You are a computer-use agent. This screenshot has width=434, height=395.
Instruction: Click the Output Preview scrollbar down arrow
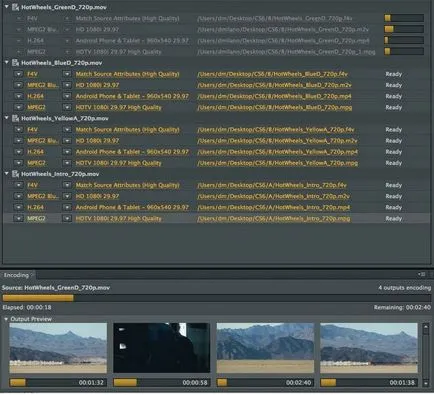426,383
